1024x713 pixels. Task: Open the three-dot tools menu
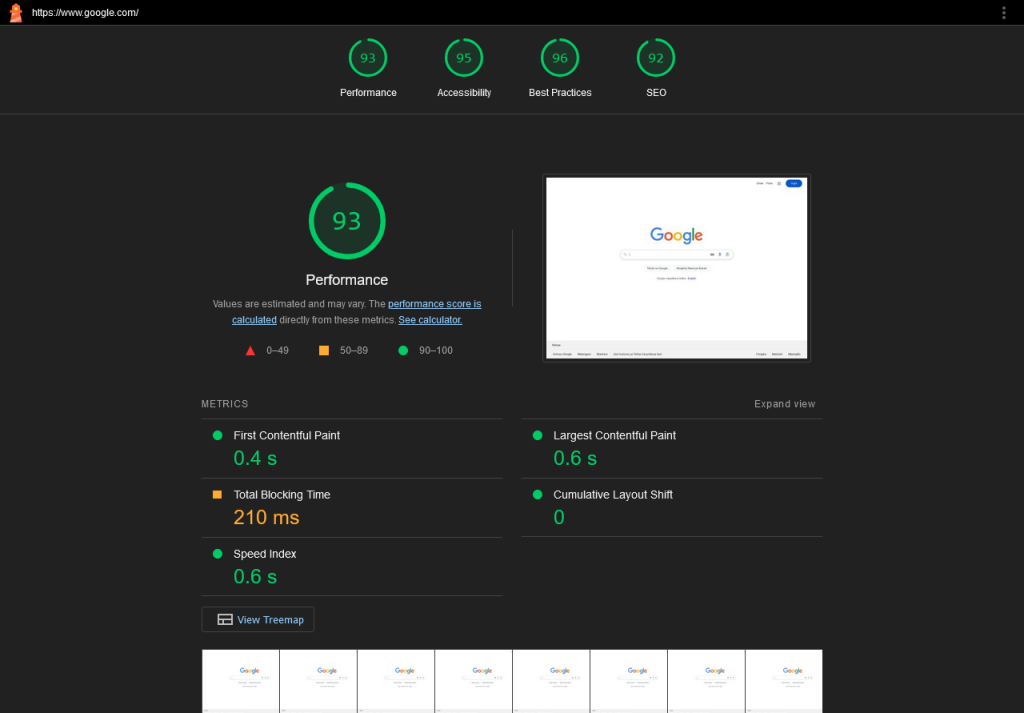coord(1003,13)
